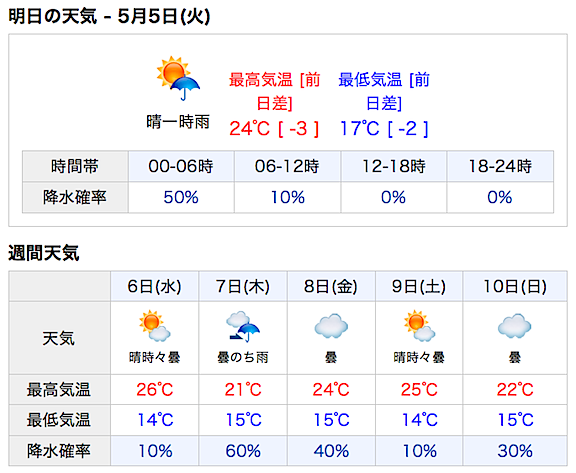Click the cloud icon for 10日(日)

[515, 326]
